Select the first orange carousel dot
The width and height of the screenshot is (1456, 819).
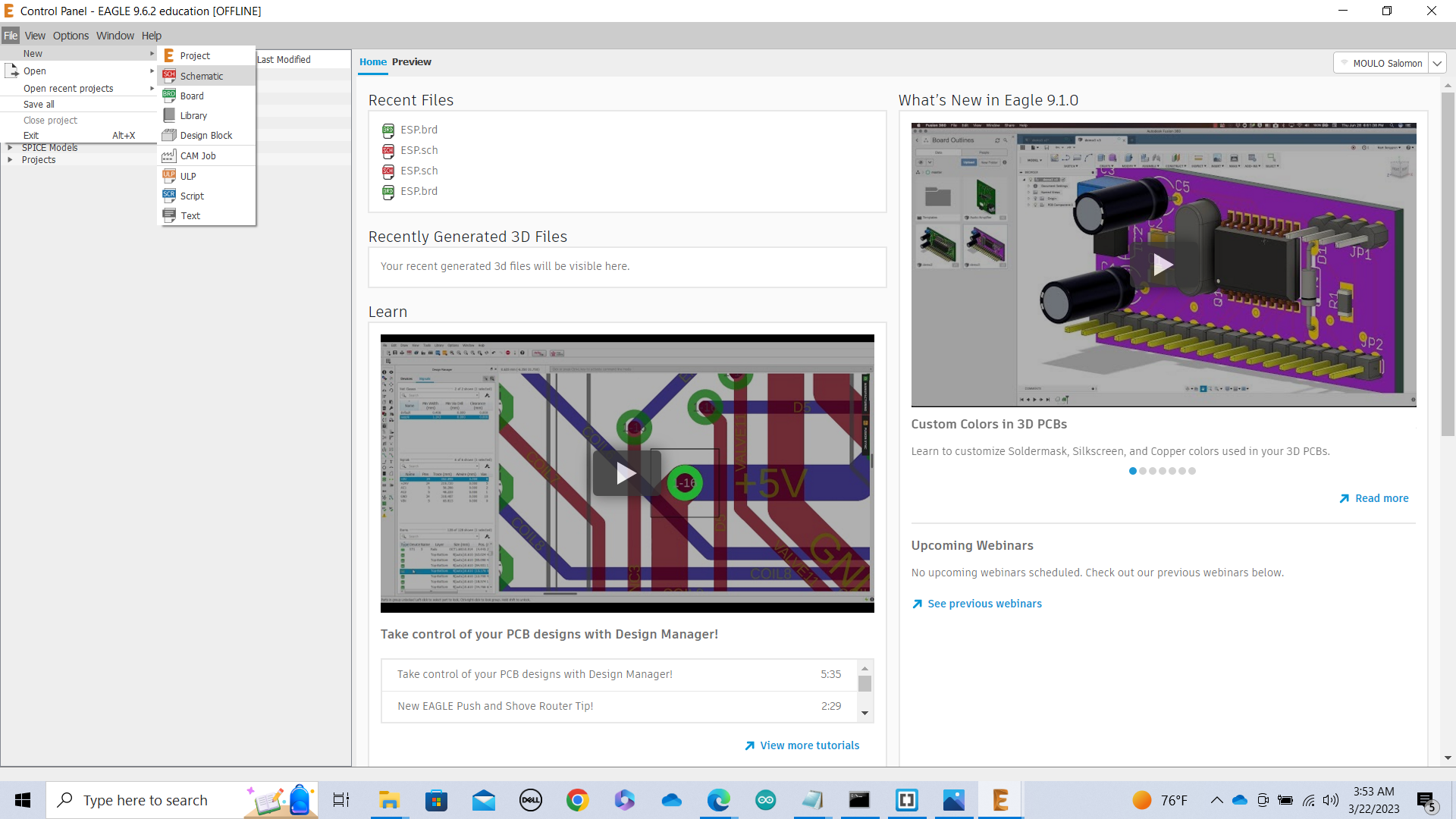click(1133, 471)
